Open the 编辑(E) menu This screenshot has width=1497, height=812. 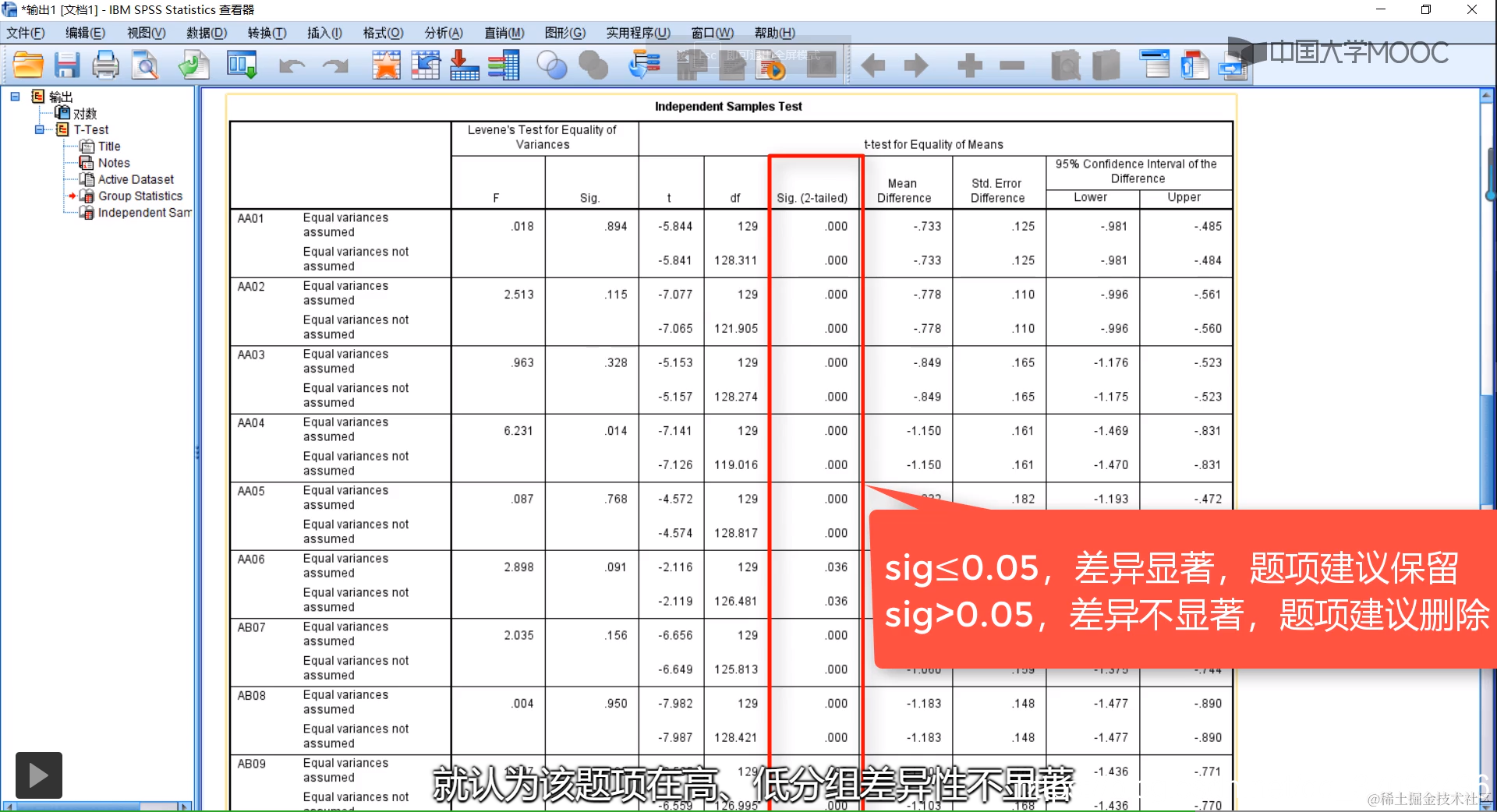coord(85,33)
